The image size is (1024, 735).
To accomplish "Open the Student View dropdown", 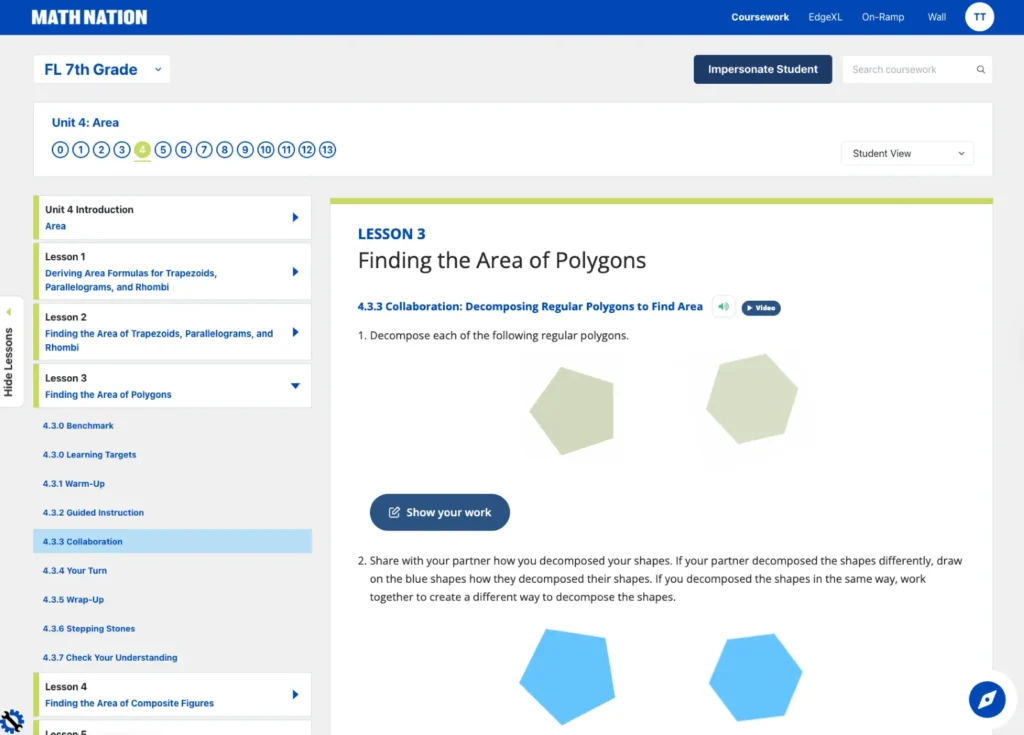I will [x=907, y=154].
